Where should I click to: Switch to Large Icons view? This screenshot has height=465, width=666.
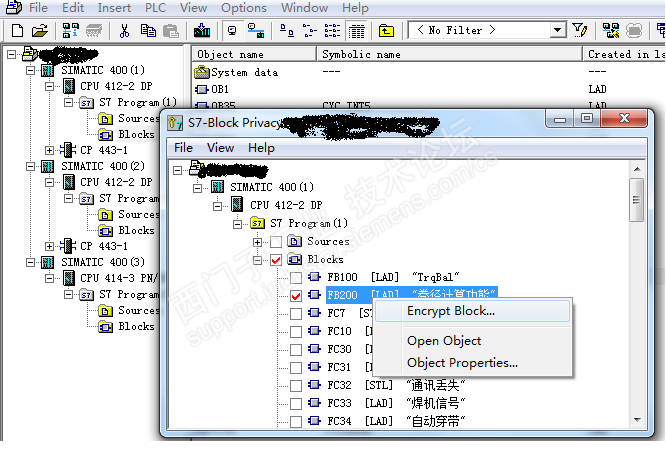tap(287, 31)
